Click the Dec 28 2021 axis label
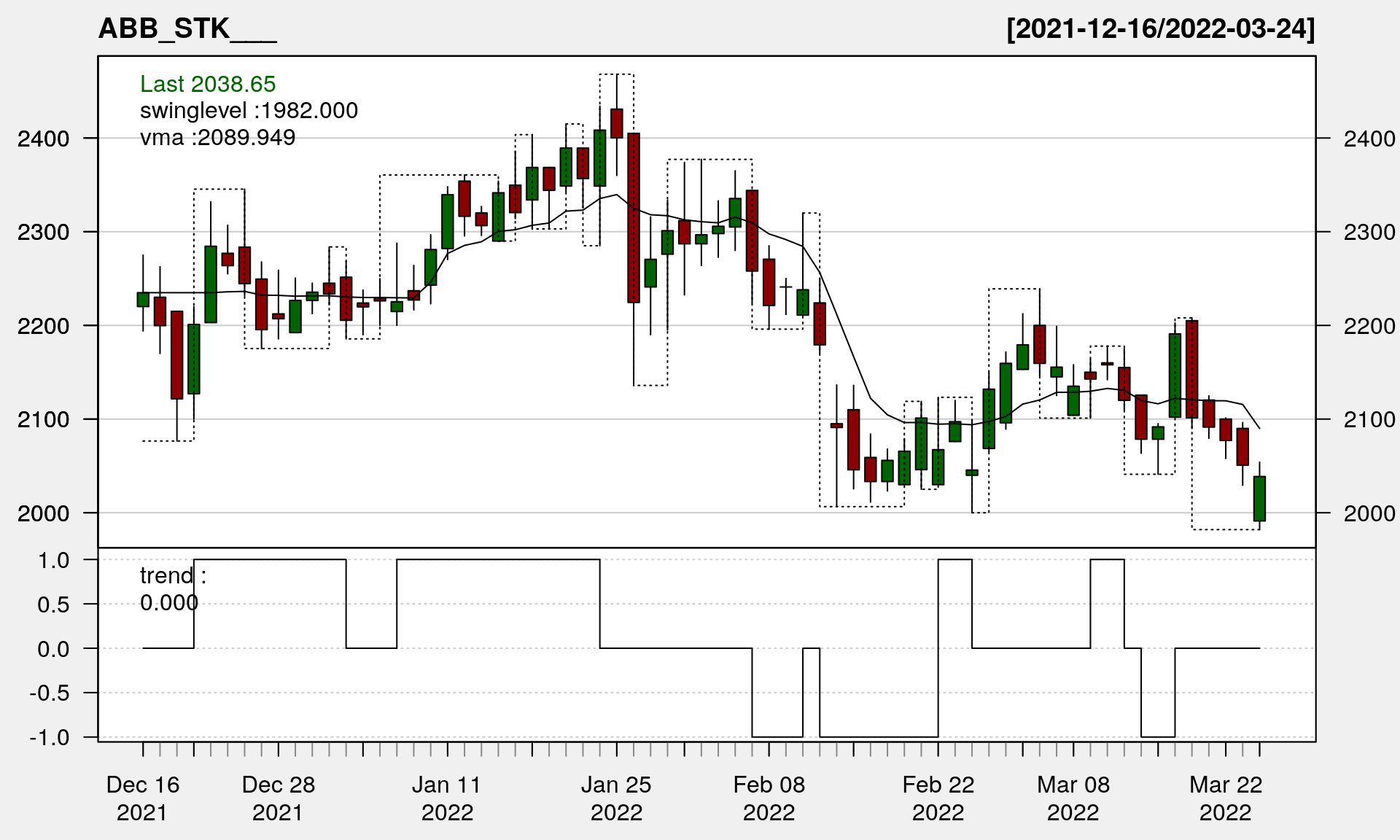This screenshot has width=1400, height=840. 278,798
